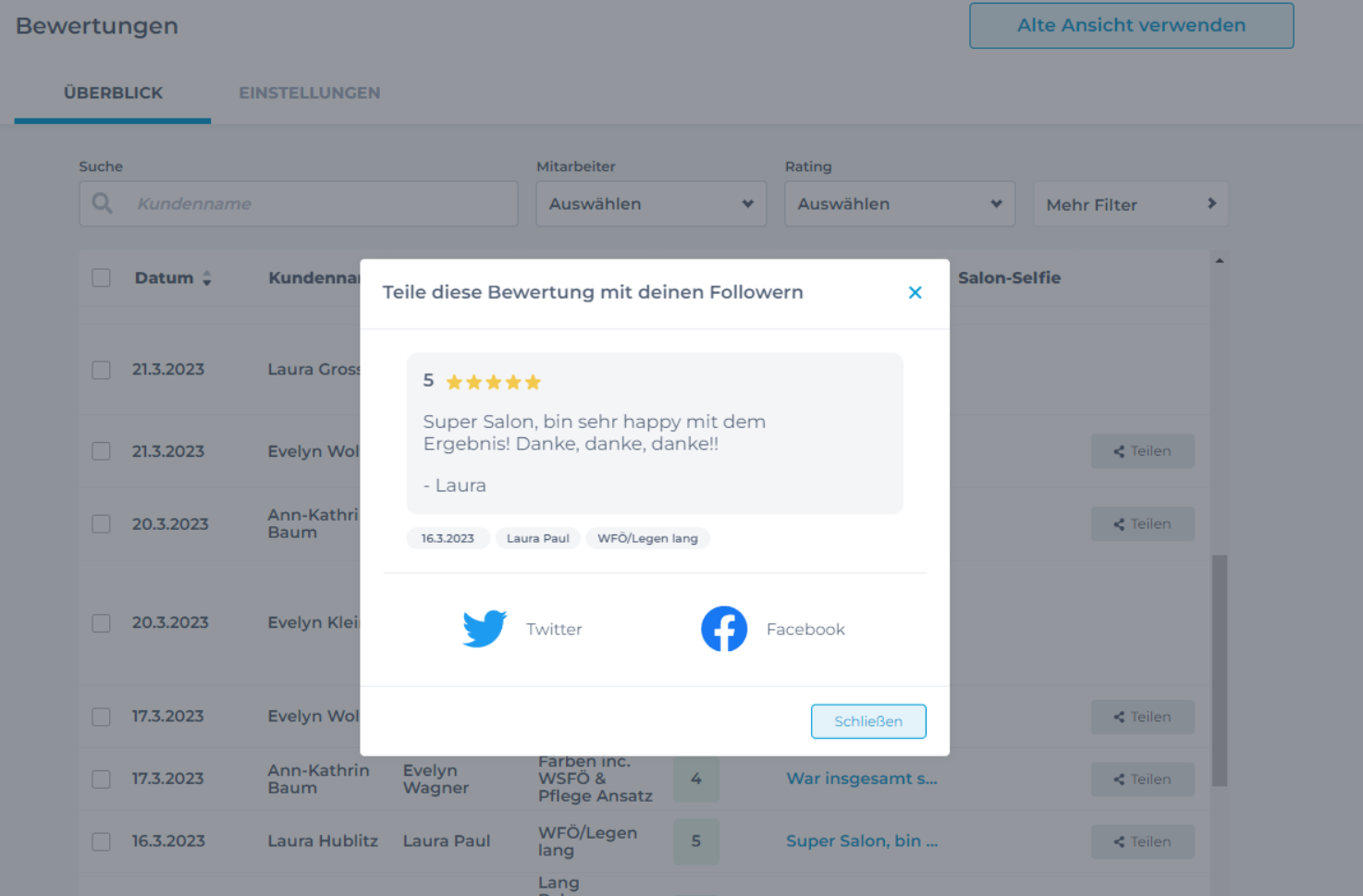This screenshot has height=896, width=1363.
Task: Check the 16.3.2023 Laura Hublitz row checkbox
Action: 102,841
